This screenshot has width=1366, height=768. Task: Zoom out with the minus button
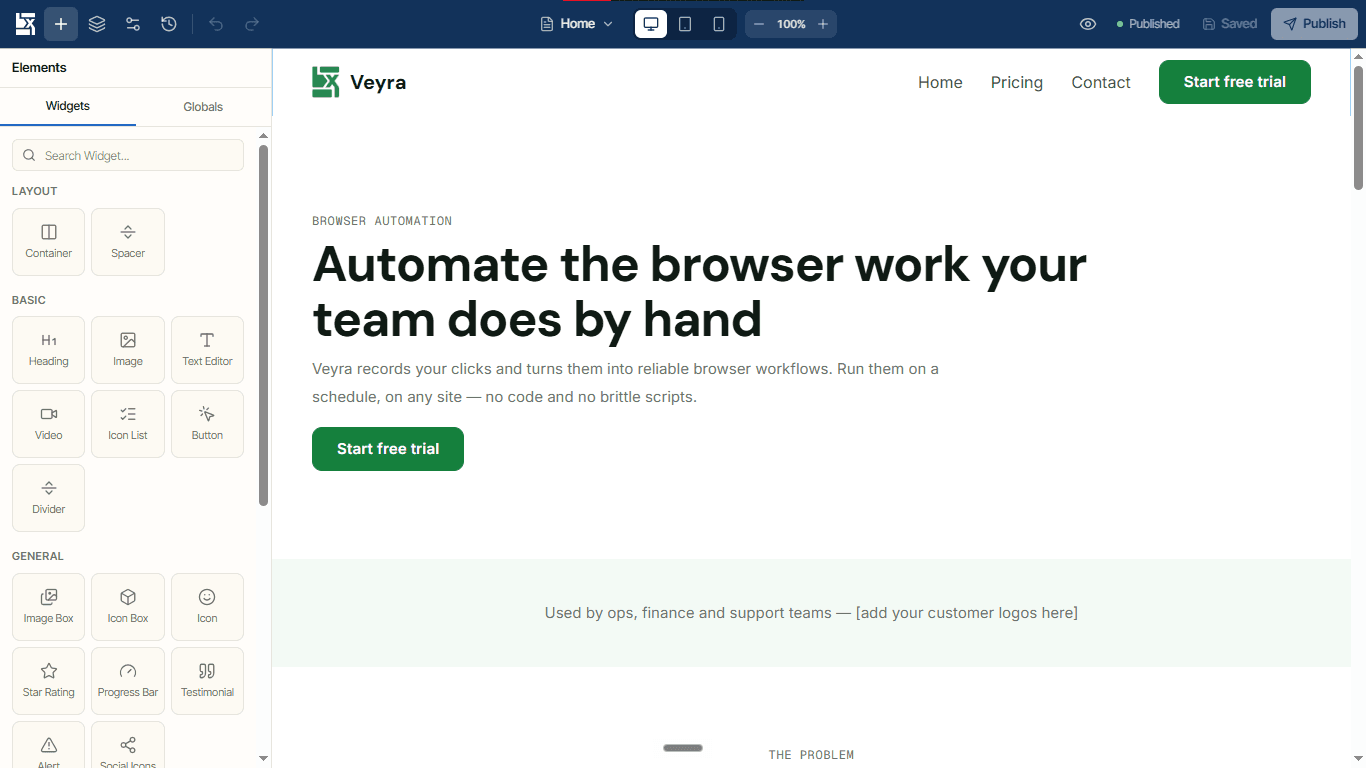(759, 24)
